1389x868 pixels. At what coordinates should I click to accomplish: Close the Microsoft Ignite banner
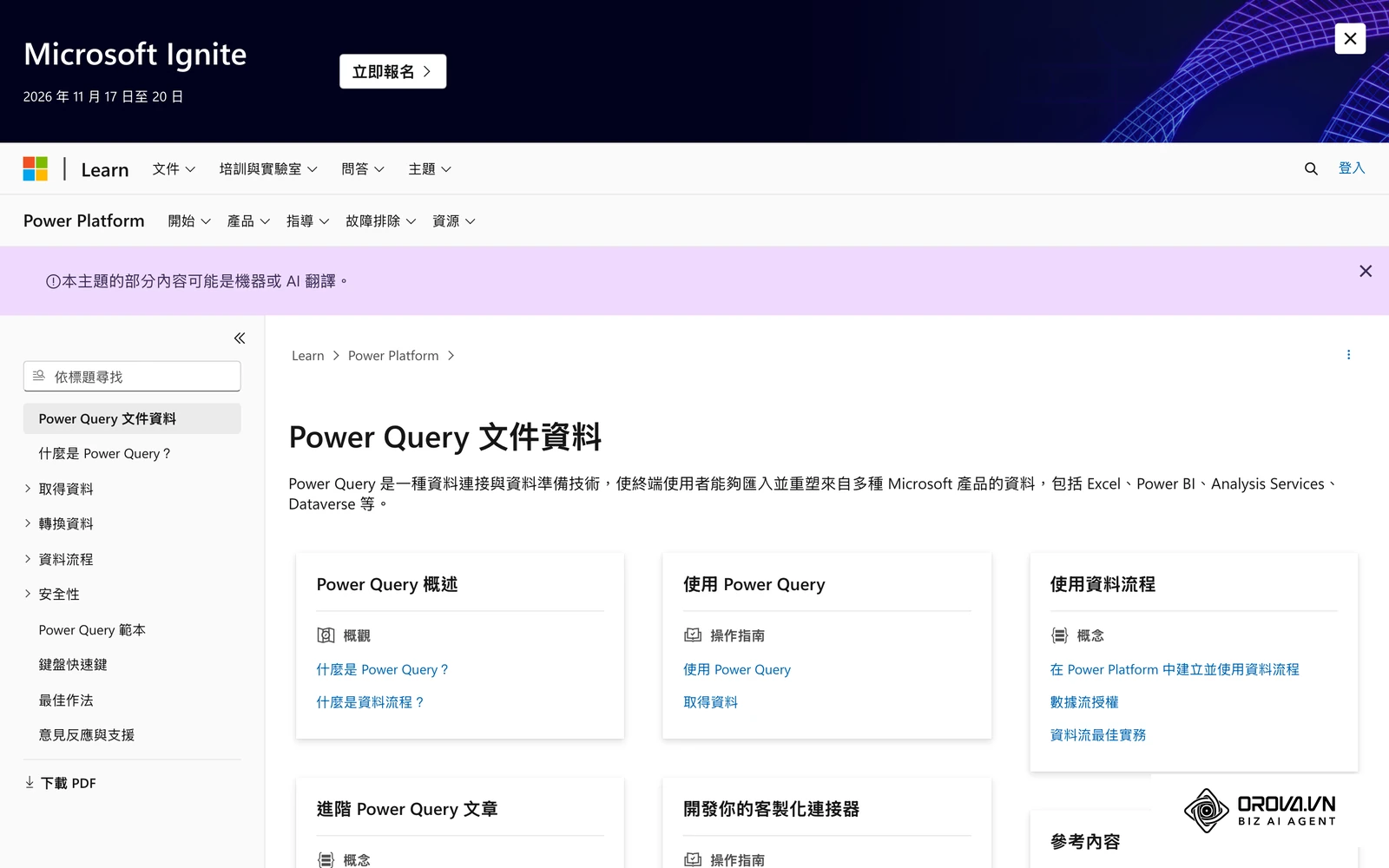coord(1350,38)
